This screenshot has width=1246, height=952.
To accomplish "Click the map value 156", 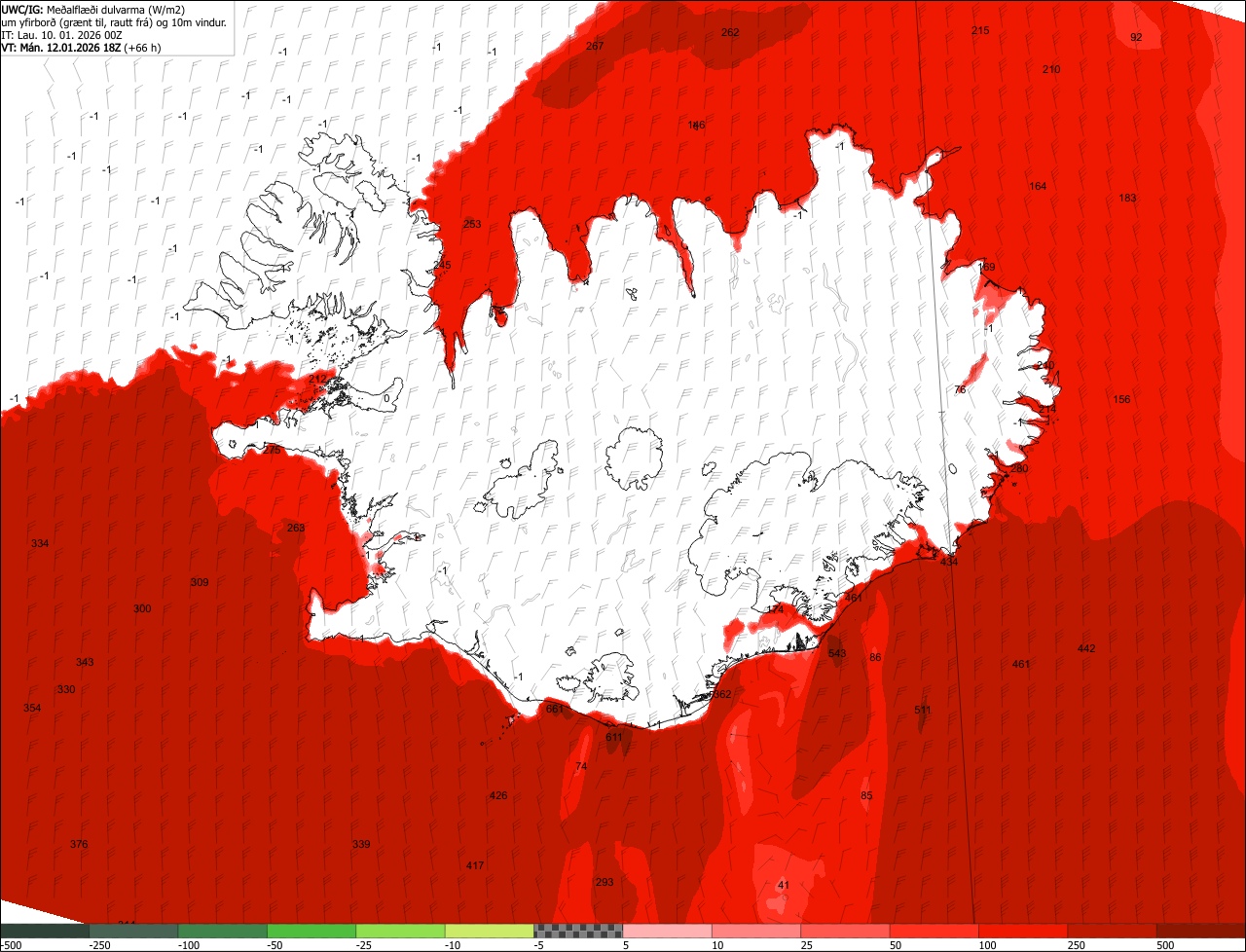I will 1121,399.
